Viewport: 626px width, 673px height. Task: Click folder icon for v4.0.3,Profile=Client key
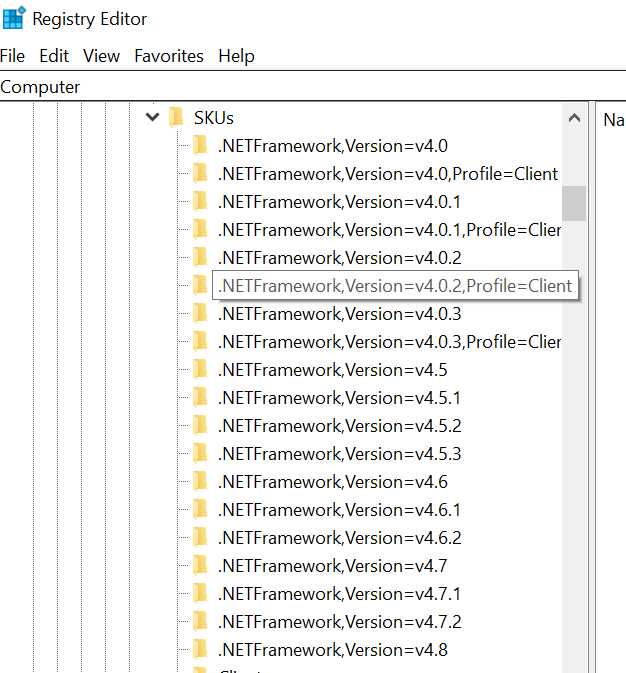(x=201, y=342)
